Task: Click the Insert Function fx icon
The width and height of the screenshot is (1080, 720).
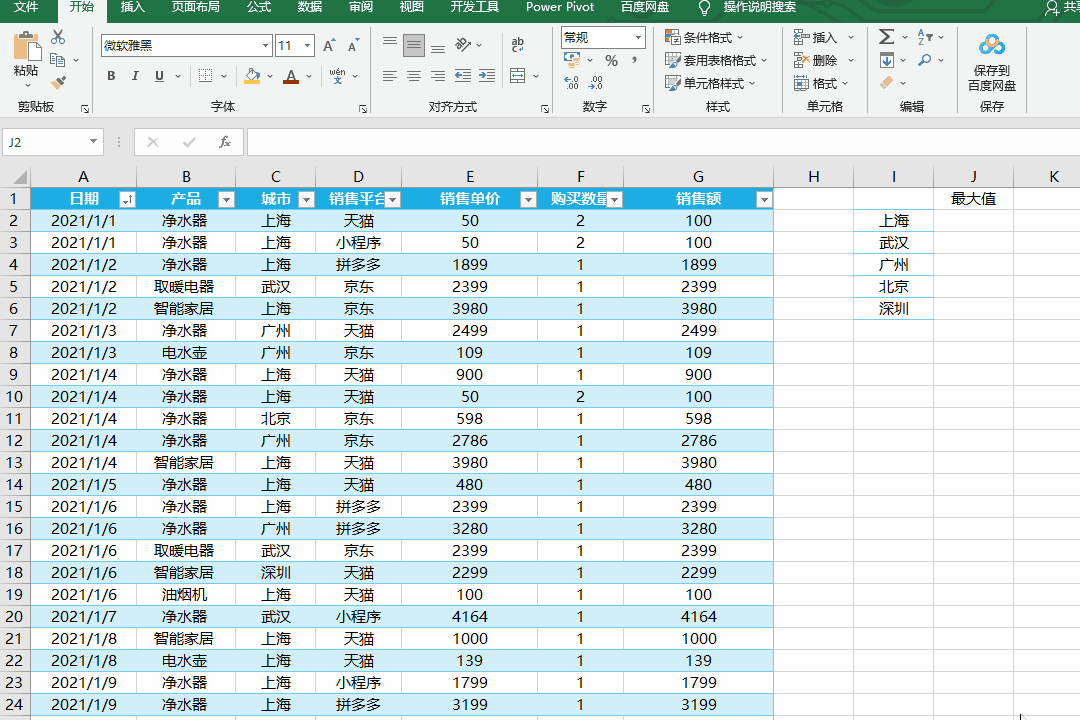Action: [x=225, y=142]
